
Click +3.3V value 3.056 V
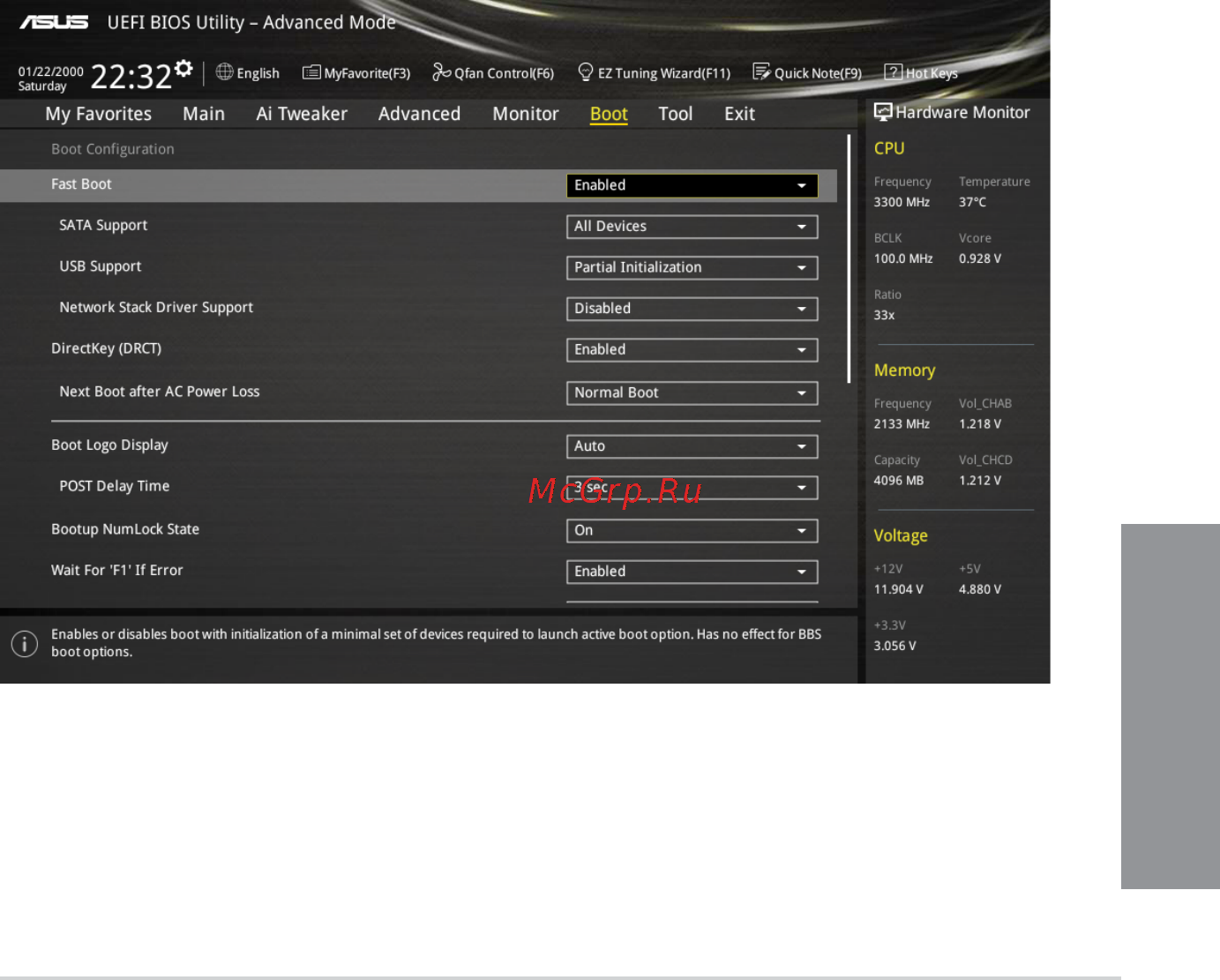(x=895, y=646)
